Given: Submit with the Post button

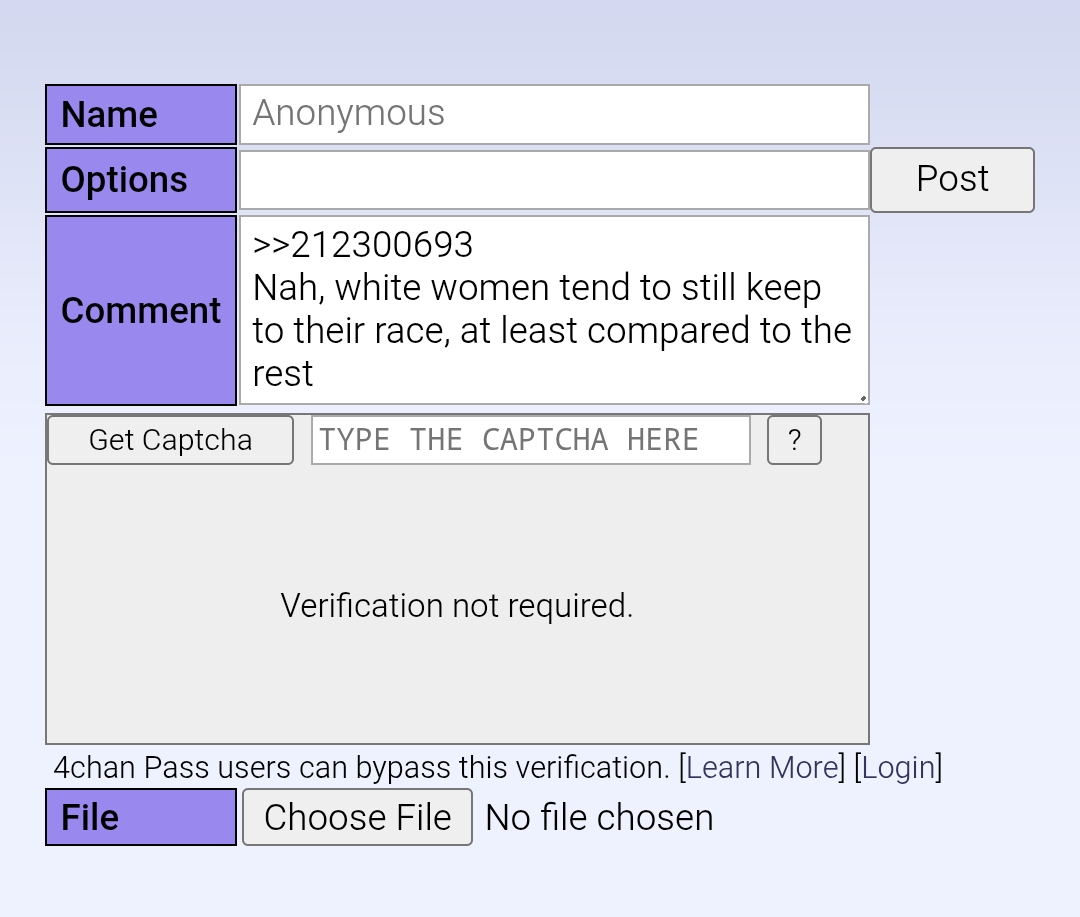Looking at the screenshot, I should [x=953, y=180].
